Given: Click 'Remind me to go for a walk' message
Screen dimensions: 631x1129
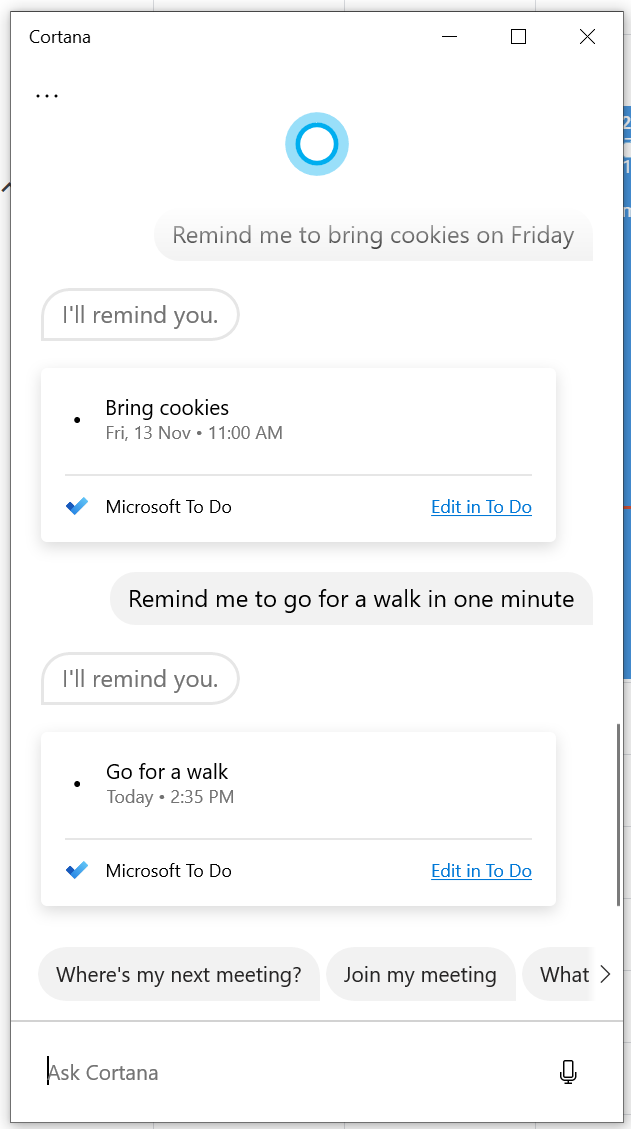Looking at the screenshot, I should pyautogui.click(x=351, y=599).
